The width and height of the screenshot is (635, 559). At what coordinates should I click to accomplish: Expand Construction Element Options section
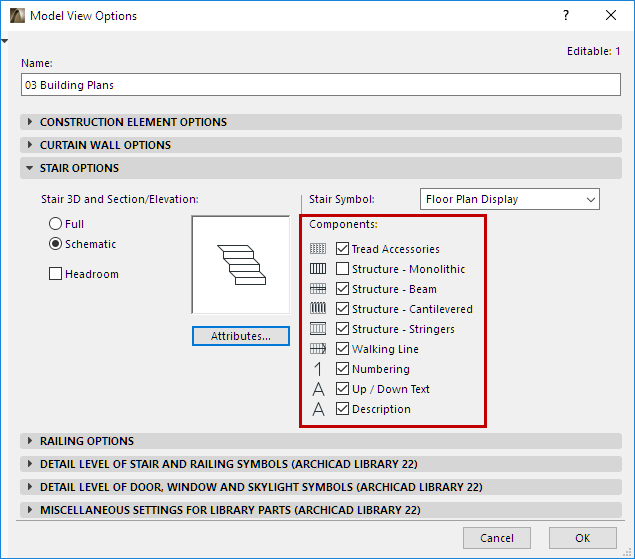[321, 122]
